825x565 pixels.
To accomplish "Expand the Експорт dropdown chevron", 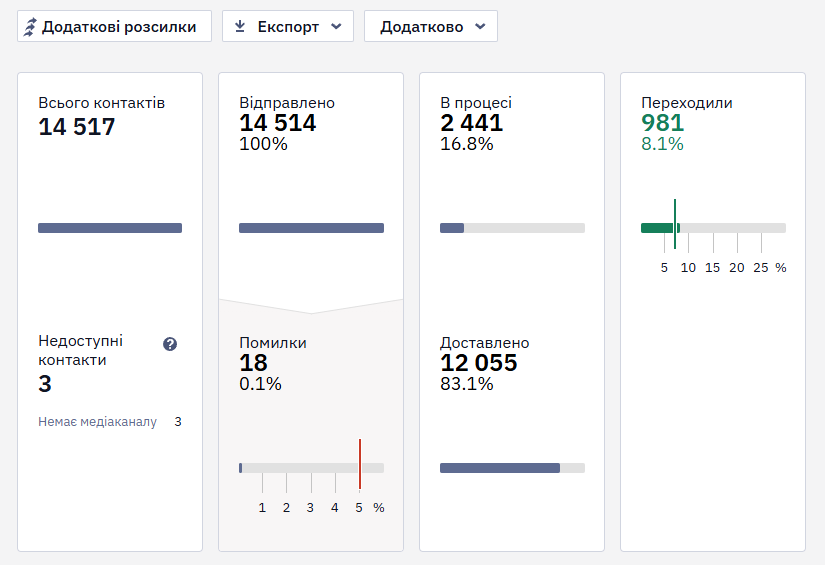I will (x=336, y=26).
